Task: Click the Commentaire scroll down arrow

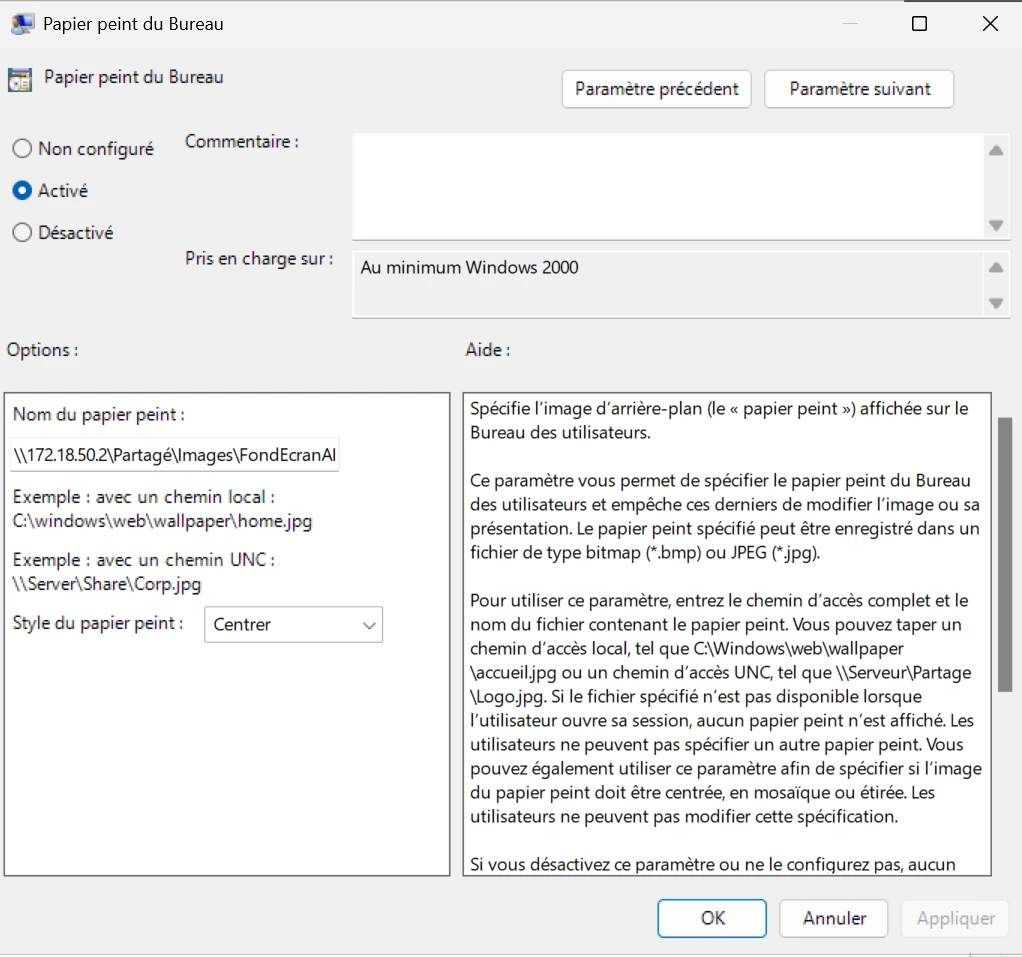Action: (x=996, y=226)
